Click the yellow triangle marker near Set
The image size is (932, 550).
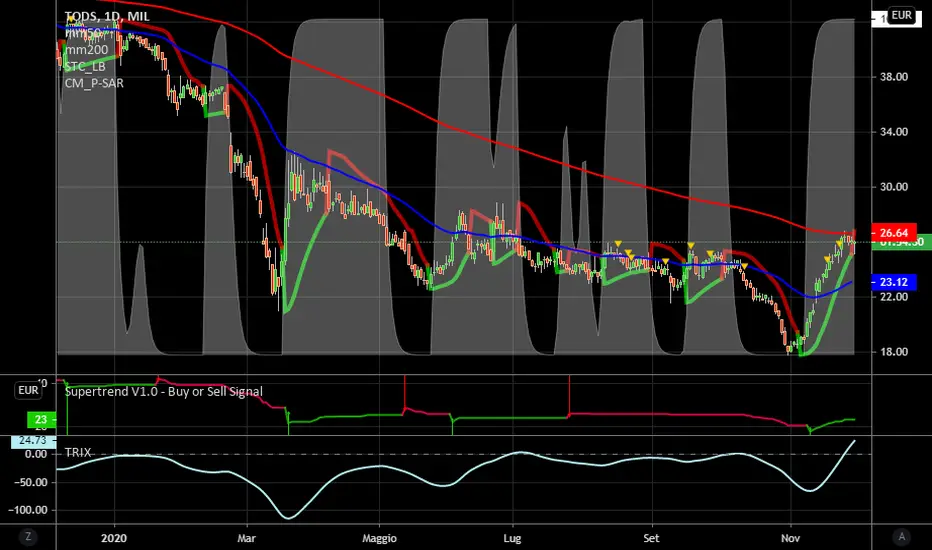pos(665,262)
